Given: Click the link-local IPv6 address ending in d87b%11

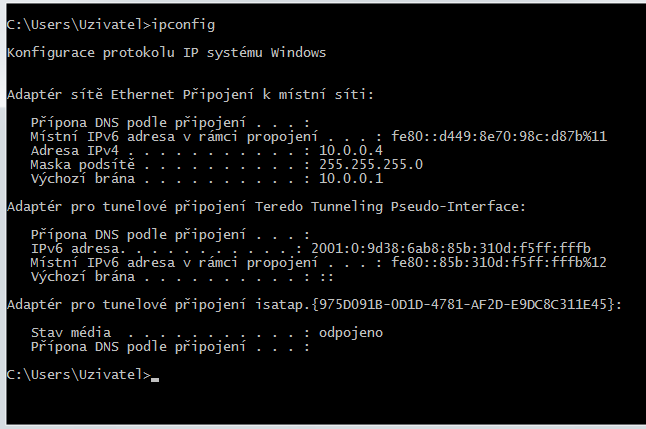Looking at the screenshot, I should coord(497,137).
